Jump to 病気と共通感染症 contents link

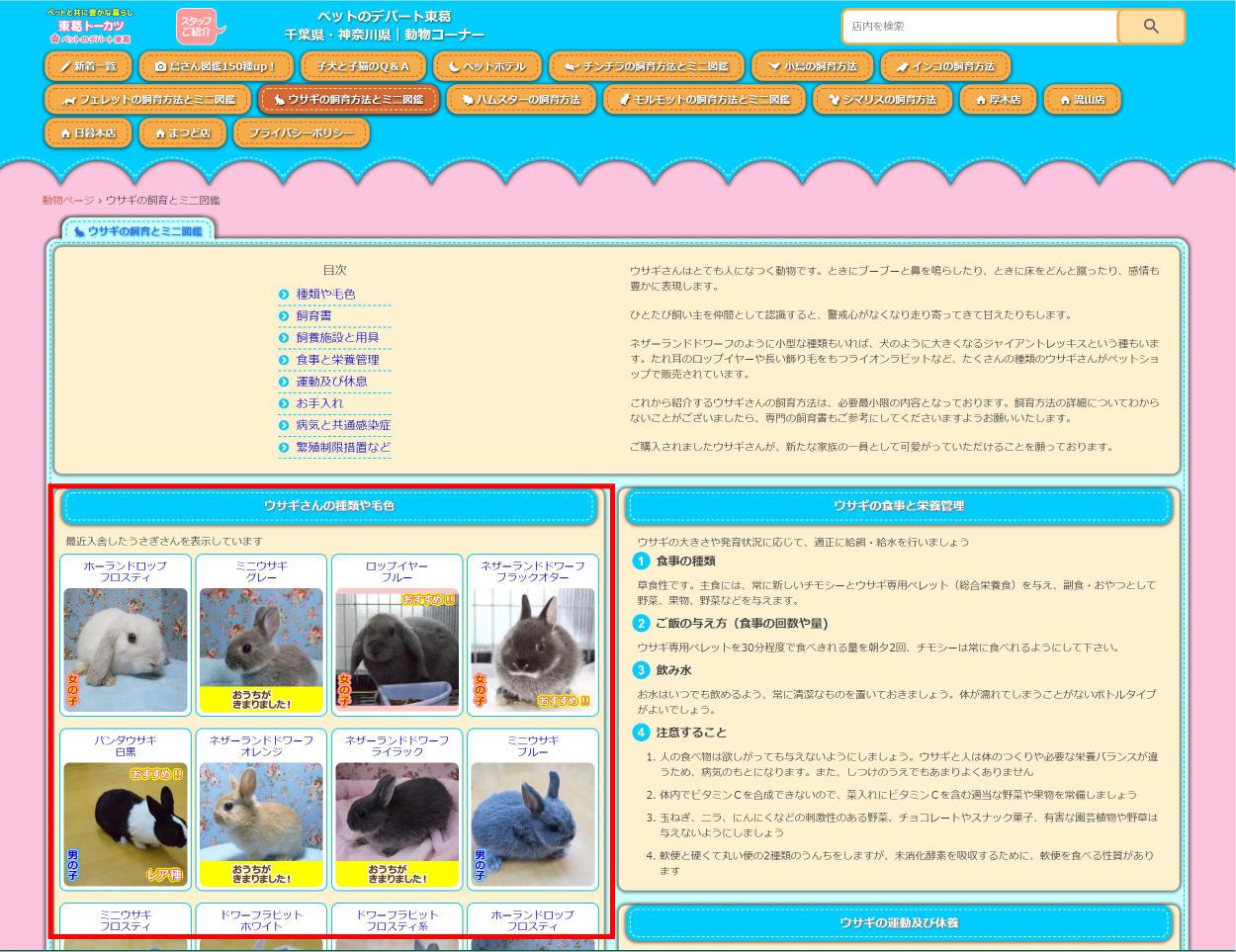tap(342, 425)
